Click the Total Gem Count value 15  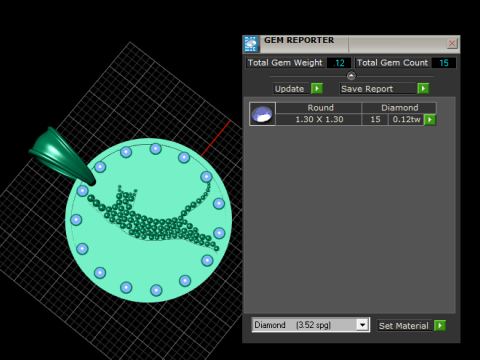pyautogui.click(x=444, y=63)
